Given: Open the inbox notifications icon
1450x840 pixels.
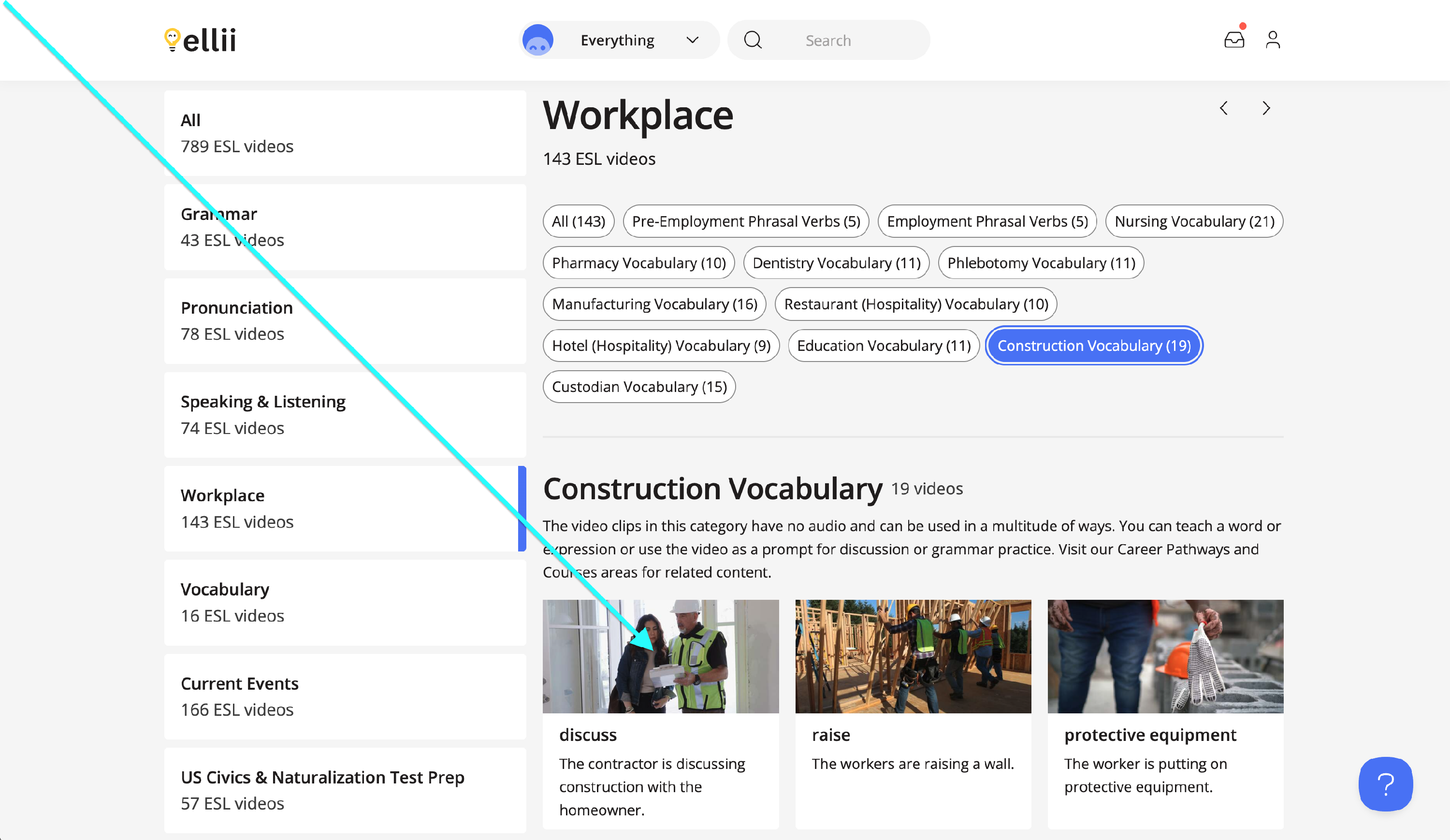Looking at the screenshot, I should coord(1233,40).
